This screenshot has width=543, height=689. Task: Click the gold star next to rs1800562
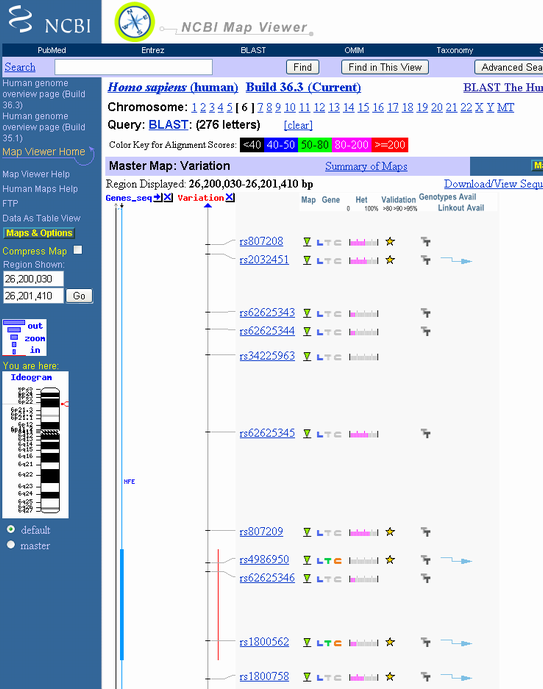click(390, 642)
